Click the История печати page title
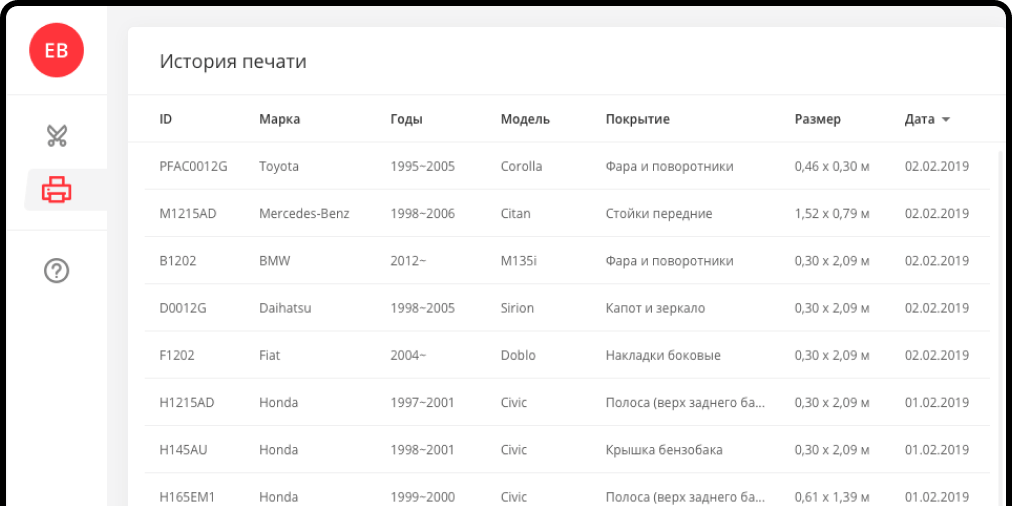This screenshot has height=506, width=1012. (x=233, y=61)
